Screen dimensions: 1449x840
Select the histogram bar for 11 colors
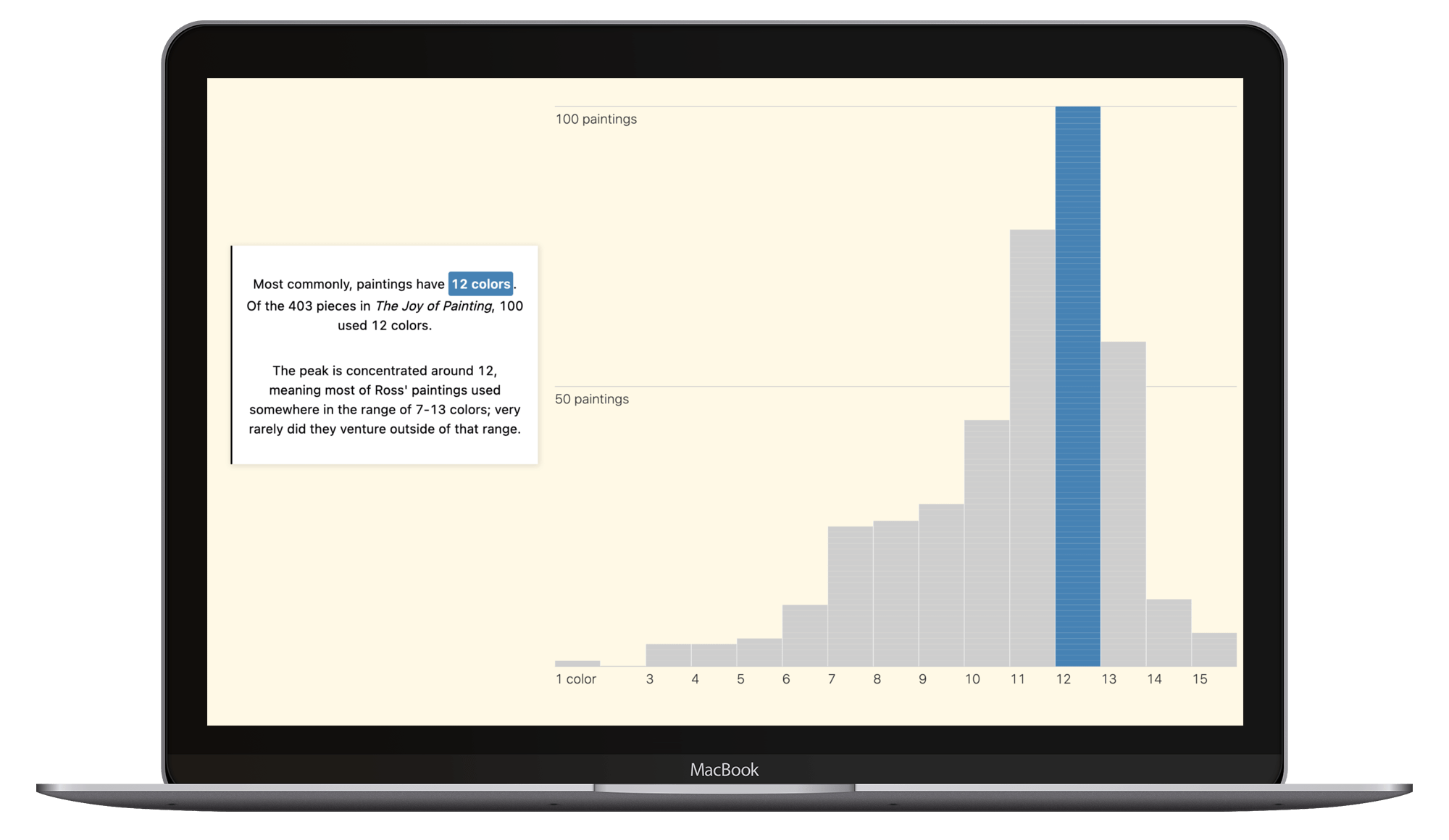[x=1032, y=448]
